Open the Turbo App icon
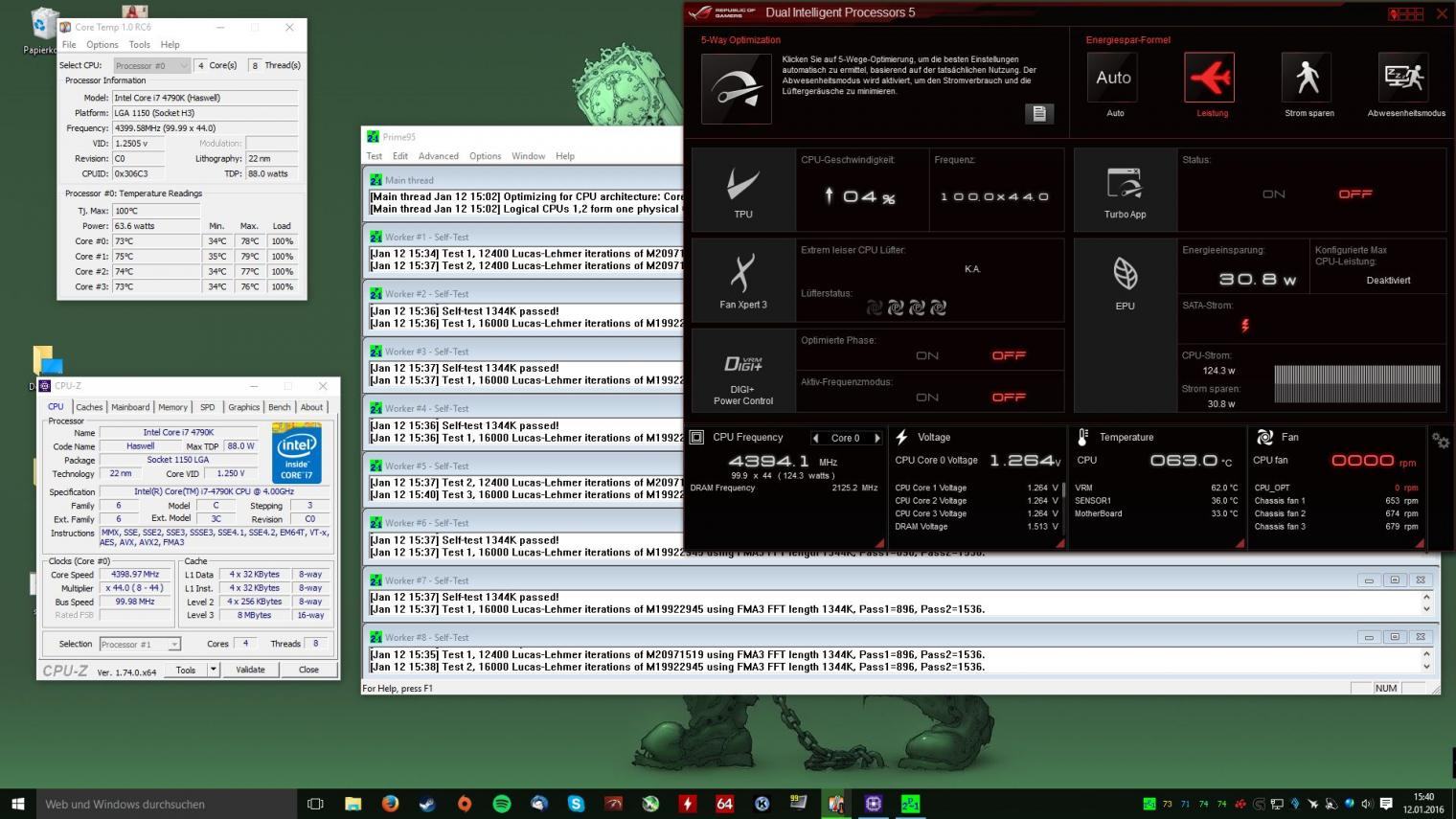The height and width of the screenshot is (819, 1456). point(1125,185)
